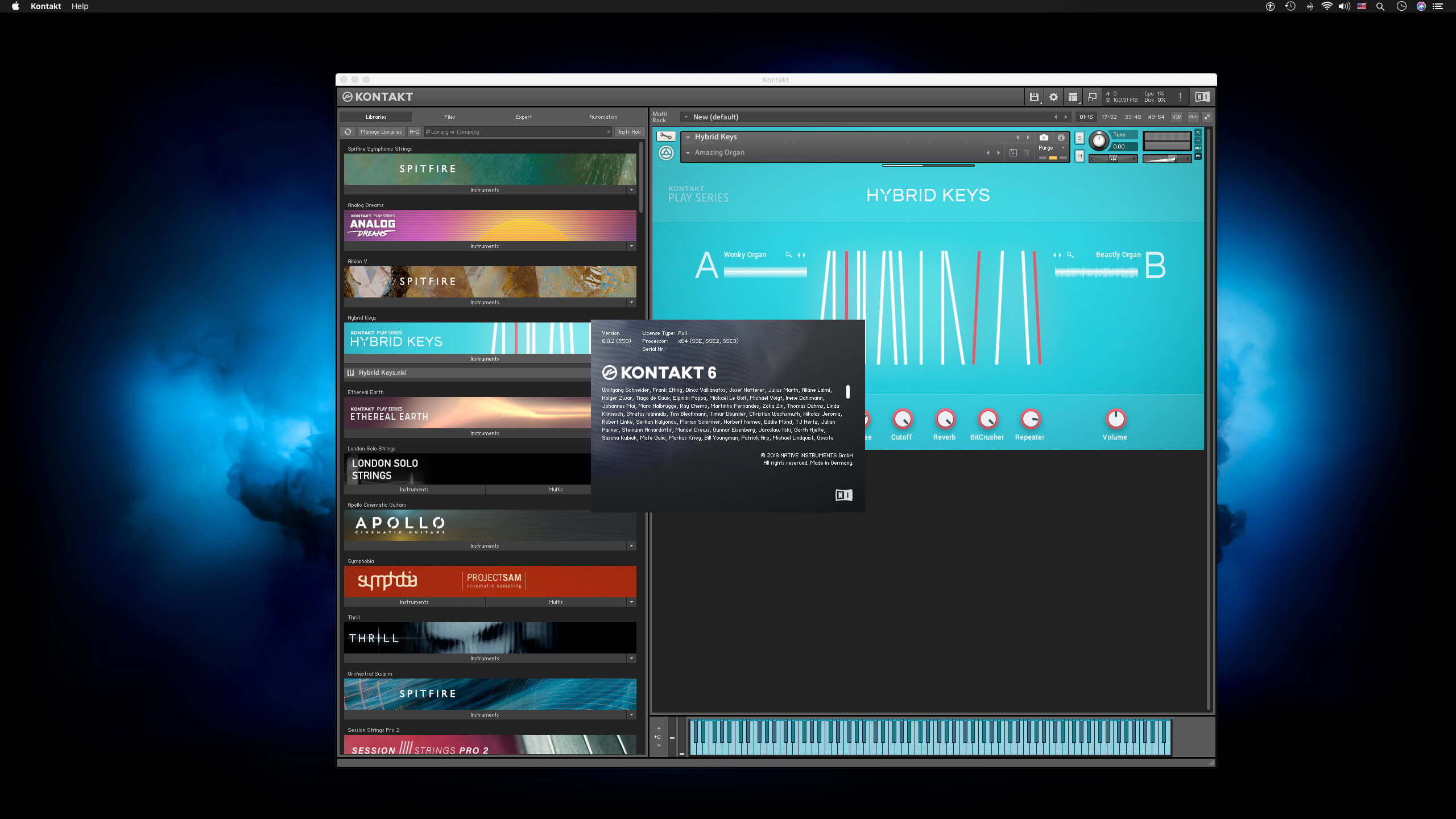1456x819 pixels.
Task: Click the Manage Libraries button
Action: 381,131
